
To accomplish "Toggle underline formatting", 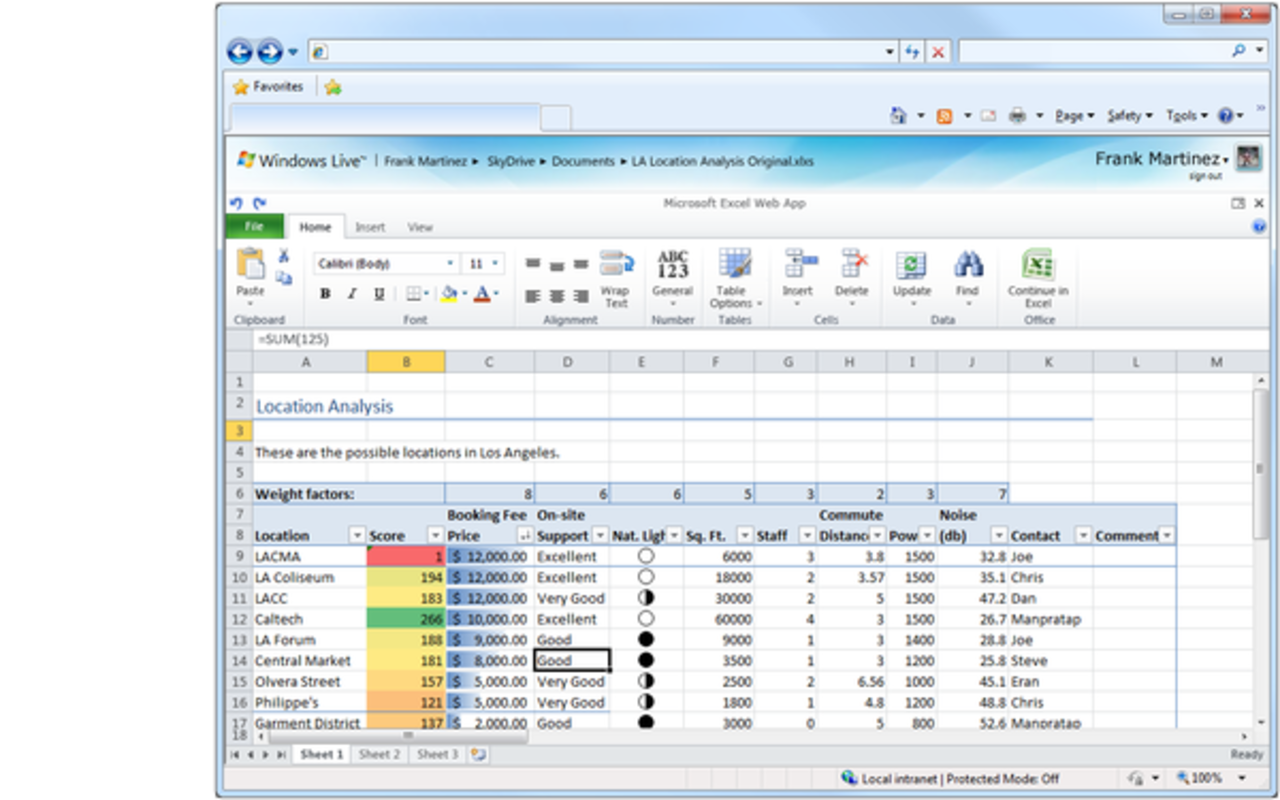I will coord(379,295).
